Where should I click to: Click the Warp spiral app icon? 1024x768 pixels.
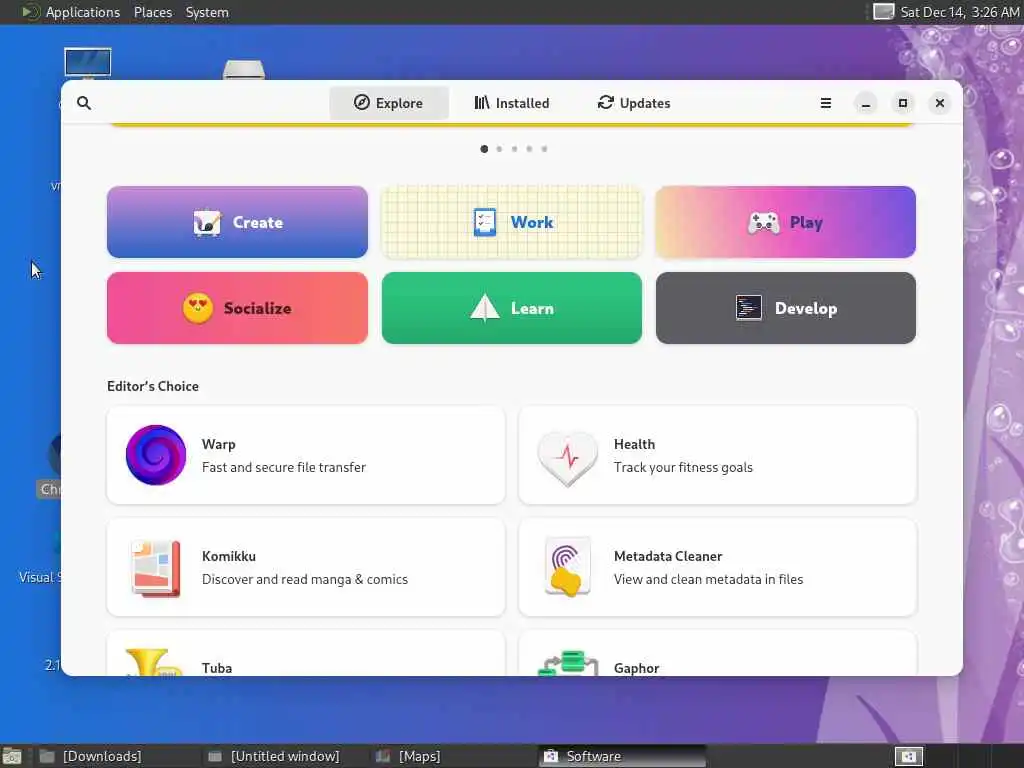tap(155, 455)
